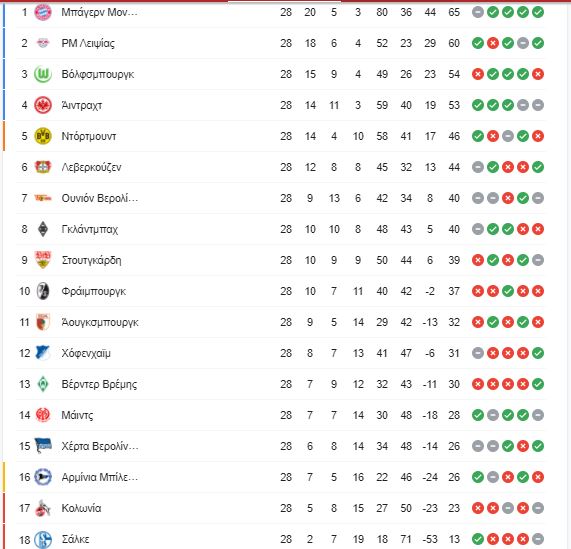Viewport: 571px width, 549px height.
Task: Click Leipzig's red loss form indicator
Action: pyautogui.click(x=493, y=43)
